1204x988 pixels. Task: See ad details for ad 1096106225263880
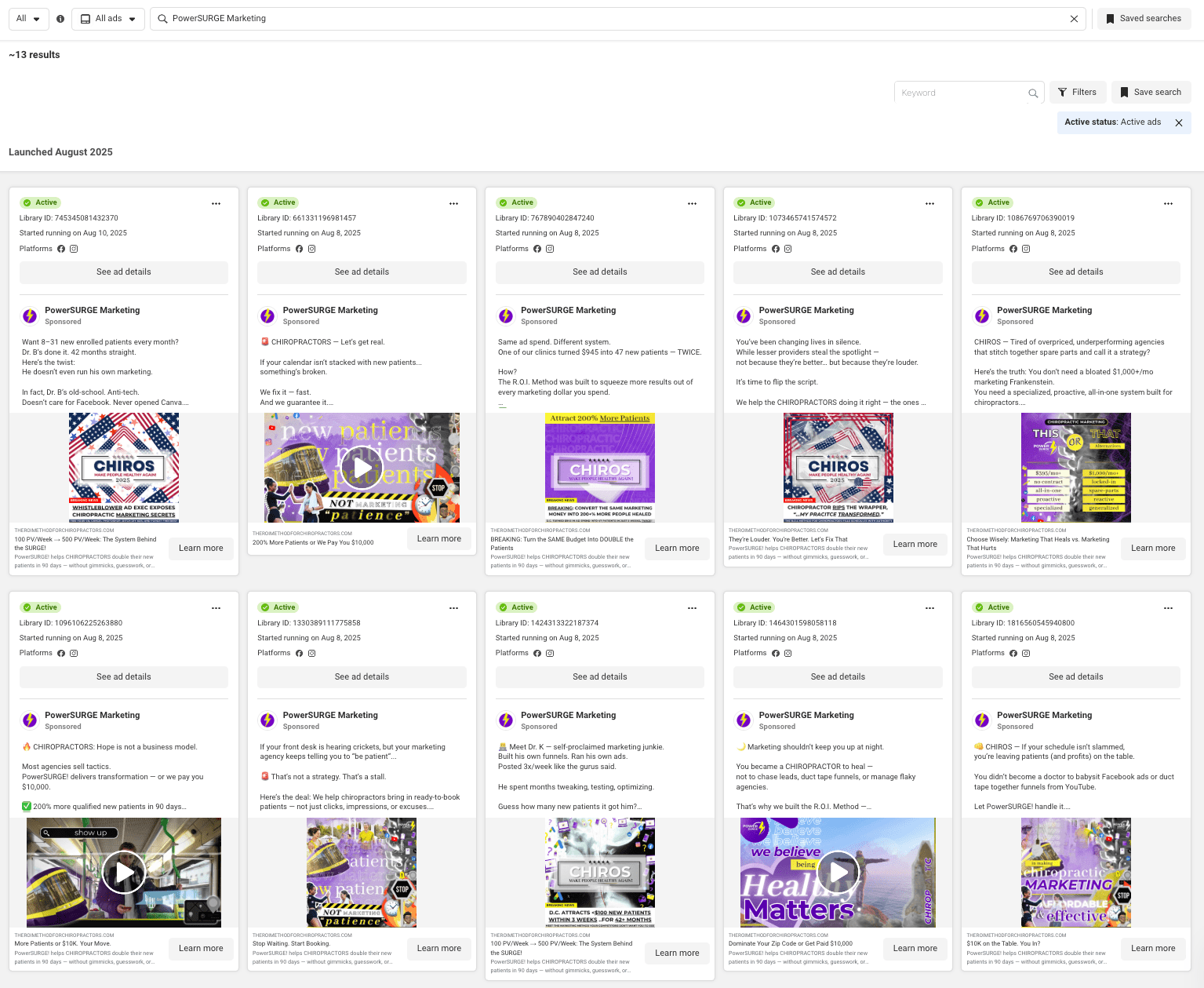click(124, 676)
